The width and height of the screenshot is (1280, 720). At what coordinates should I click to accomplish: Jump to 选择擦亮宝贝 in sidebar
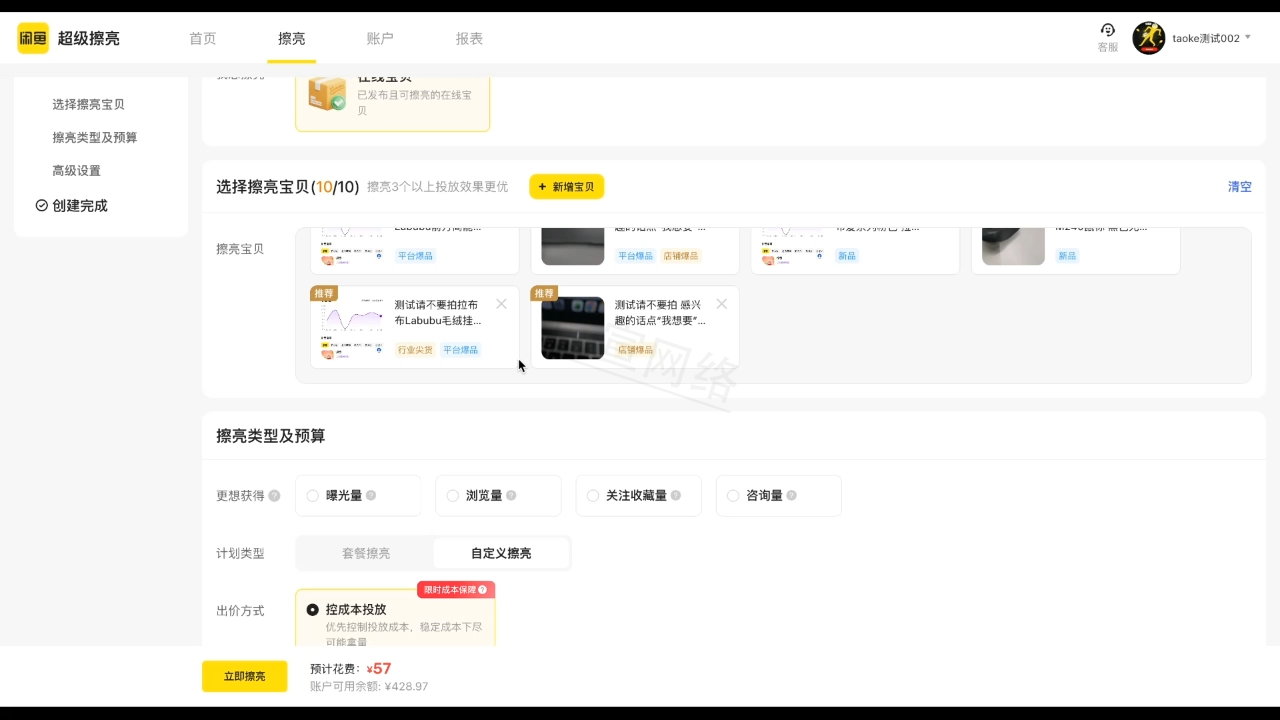[88, 104]
